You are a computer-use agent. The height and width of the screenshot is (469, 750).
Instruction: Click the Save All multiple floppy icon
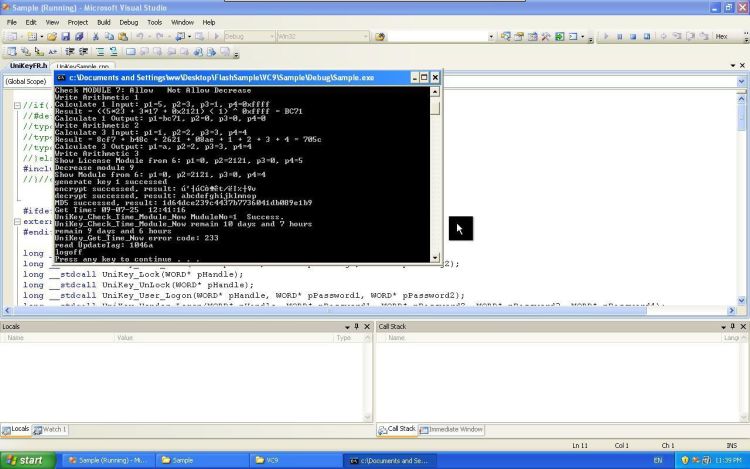point(79,36)
